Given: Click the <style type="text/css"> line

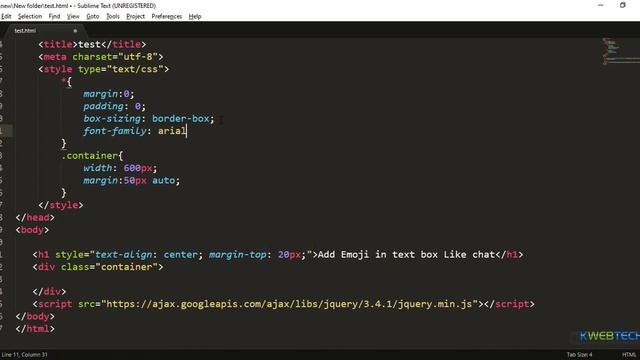Looking at the screenshot, I should 104,69.
